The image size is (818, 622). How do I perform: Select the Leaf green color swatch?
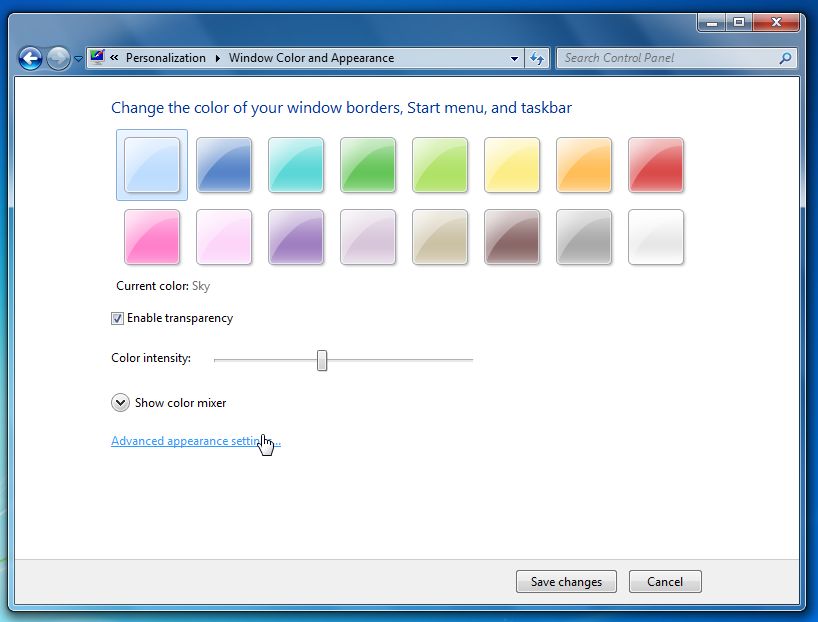point(368,165)
